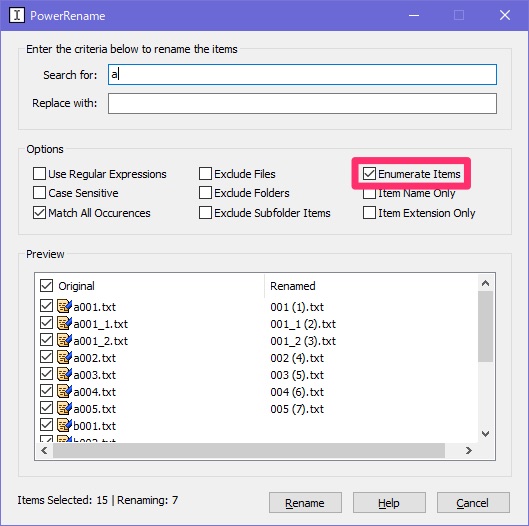Disable the Enumerate Items checkbox
This screenshot has height=526, width=529.
[369, 174]
